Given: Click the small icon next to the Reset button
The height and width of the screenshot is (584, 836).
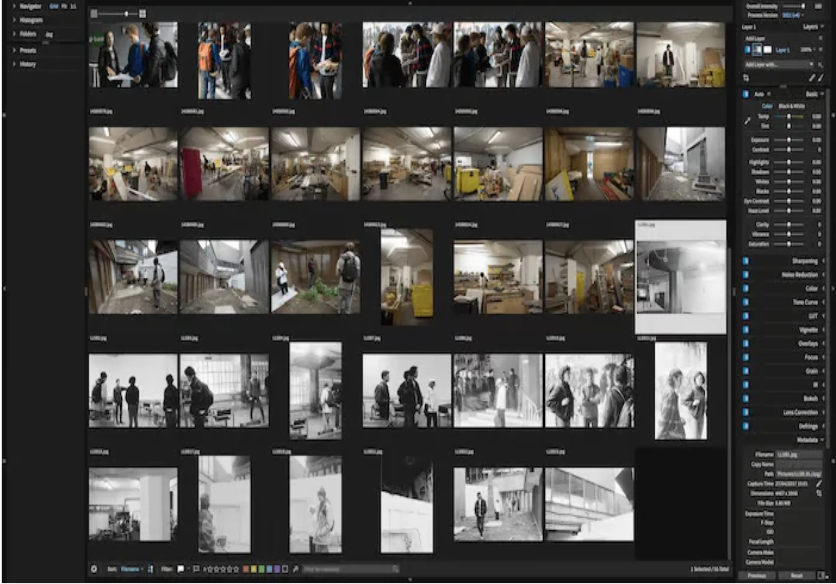Looking at the screenshot, I should [821, 575].
